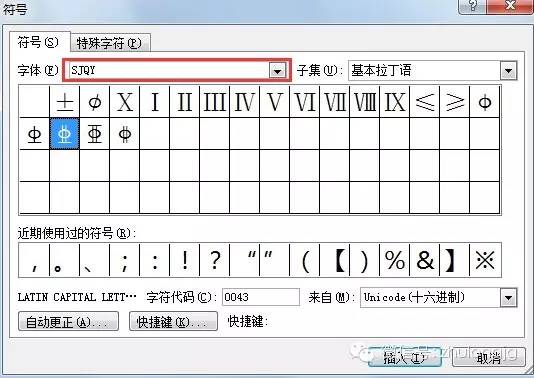
Task: Click the 取消 cancel button
Action: (x=488, y=358)
